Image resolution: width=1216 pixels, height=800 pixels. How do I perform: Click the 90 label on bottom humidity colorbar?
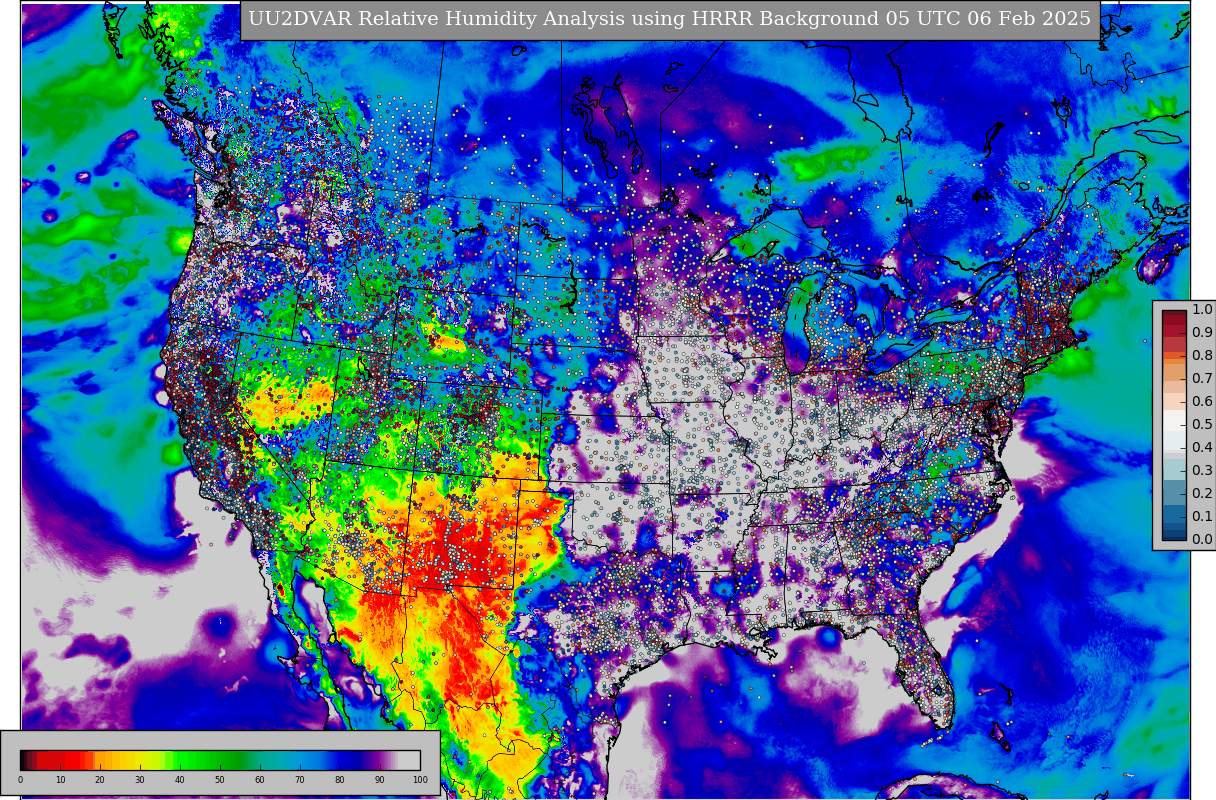(x=380, y=780)
